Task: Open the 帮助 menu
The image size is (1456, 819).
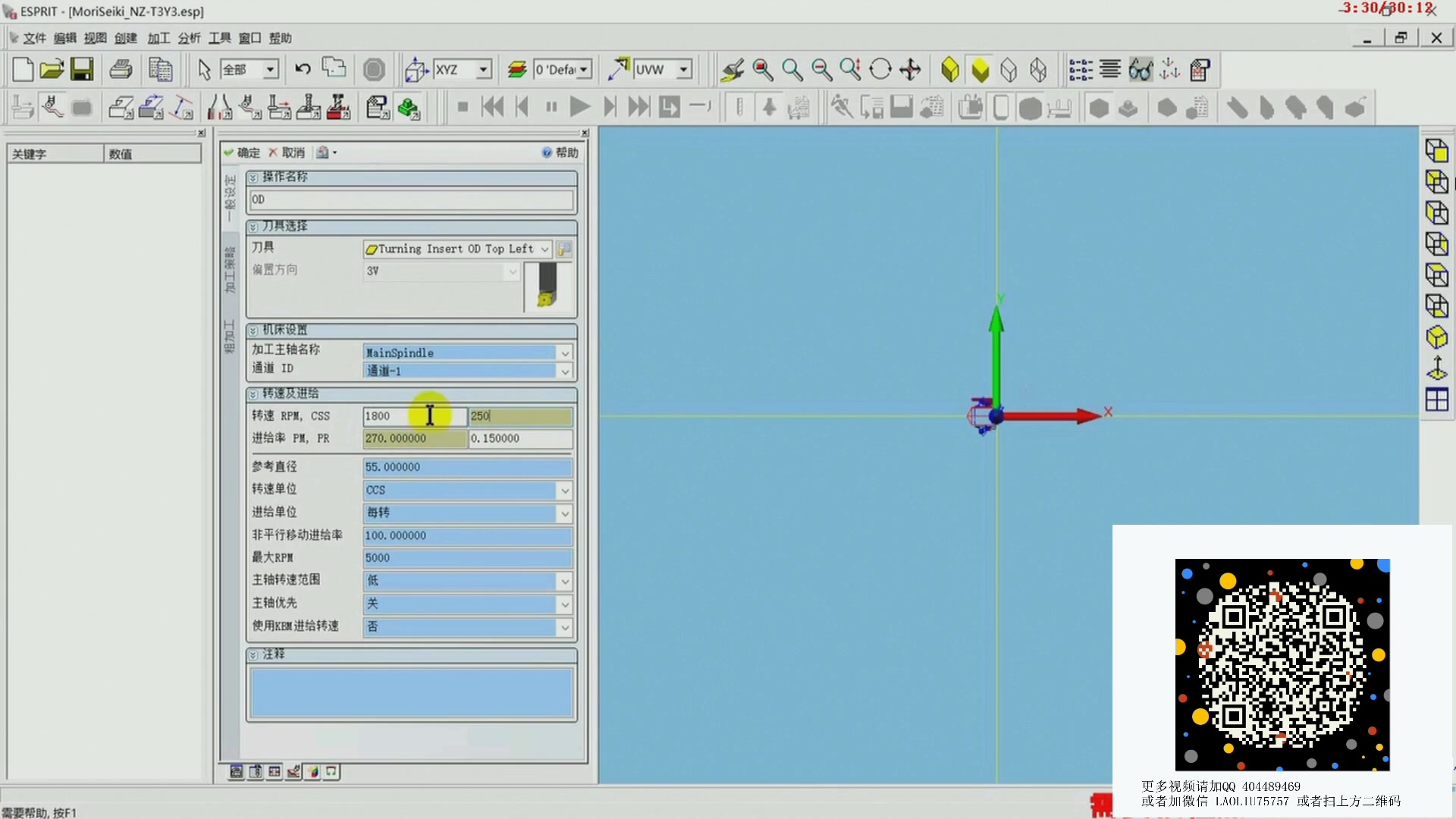Action: (280, 38)
